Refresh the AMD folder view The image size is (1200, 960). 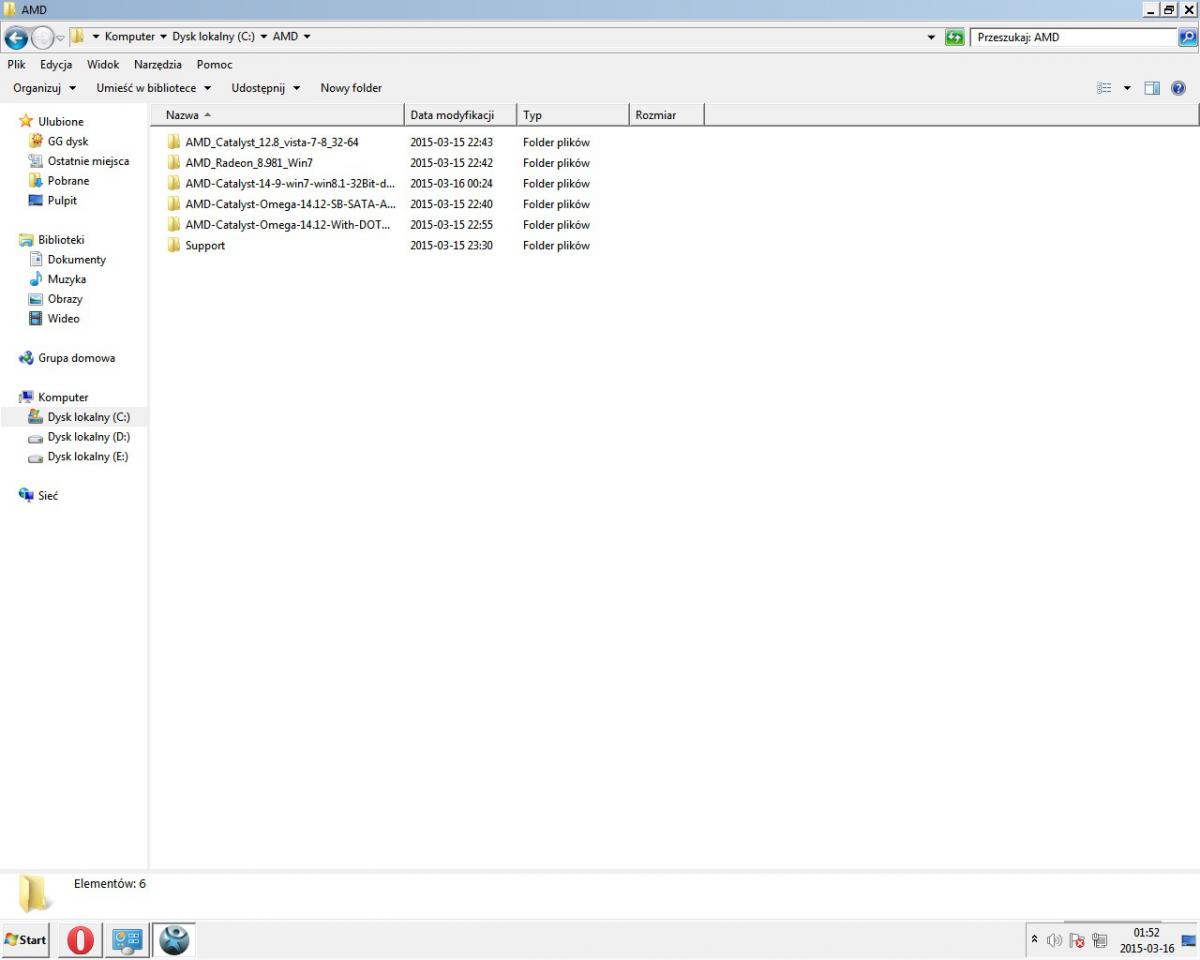tap(955, 37)
